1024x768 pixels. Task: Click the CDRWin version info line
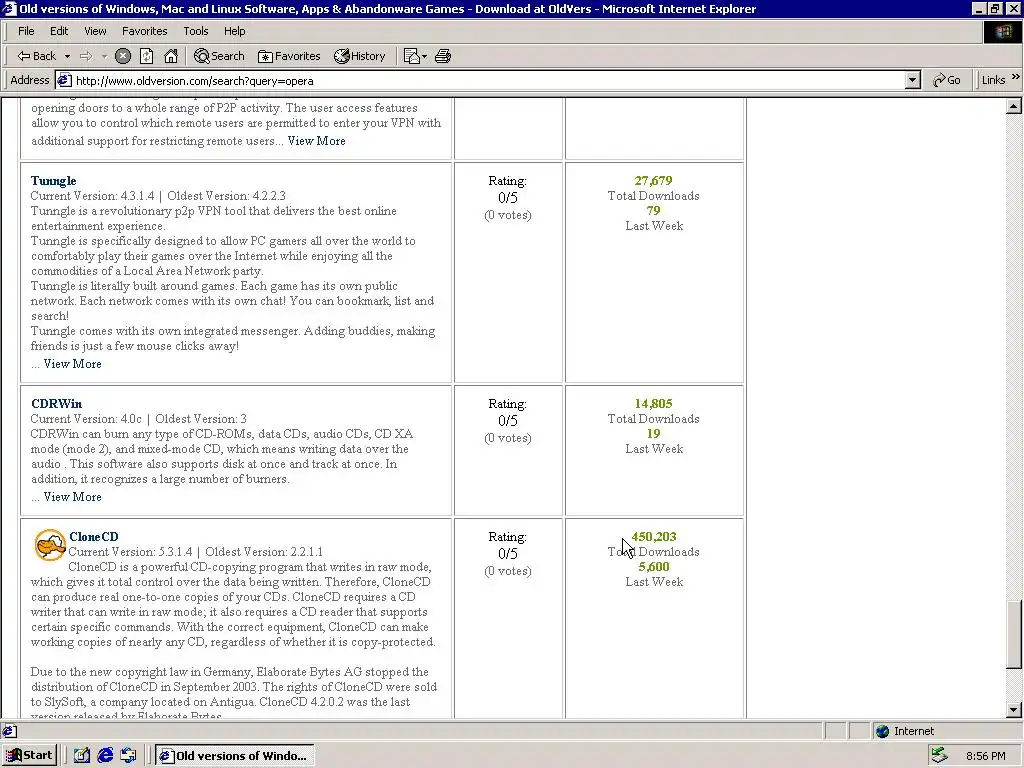138,419
